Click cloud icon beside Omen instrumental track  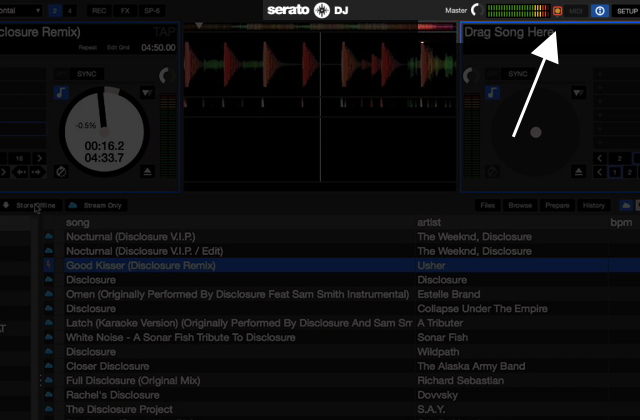[x=49, y=294]
